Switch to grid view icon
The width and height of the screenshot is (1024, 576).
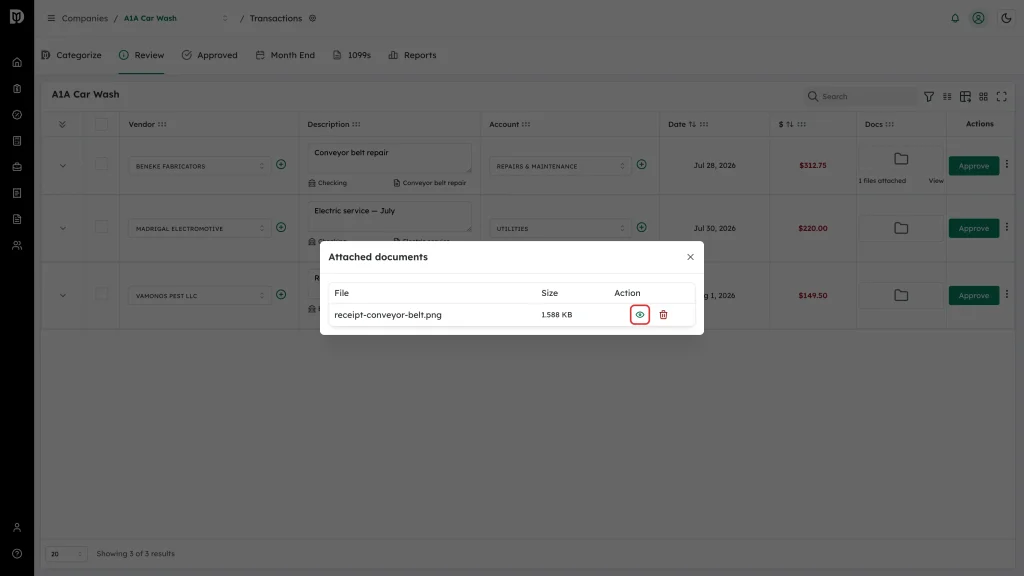983,97
